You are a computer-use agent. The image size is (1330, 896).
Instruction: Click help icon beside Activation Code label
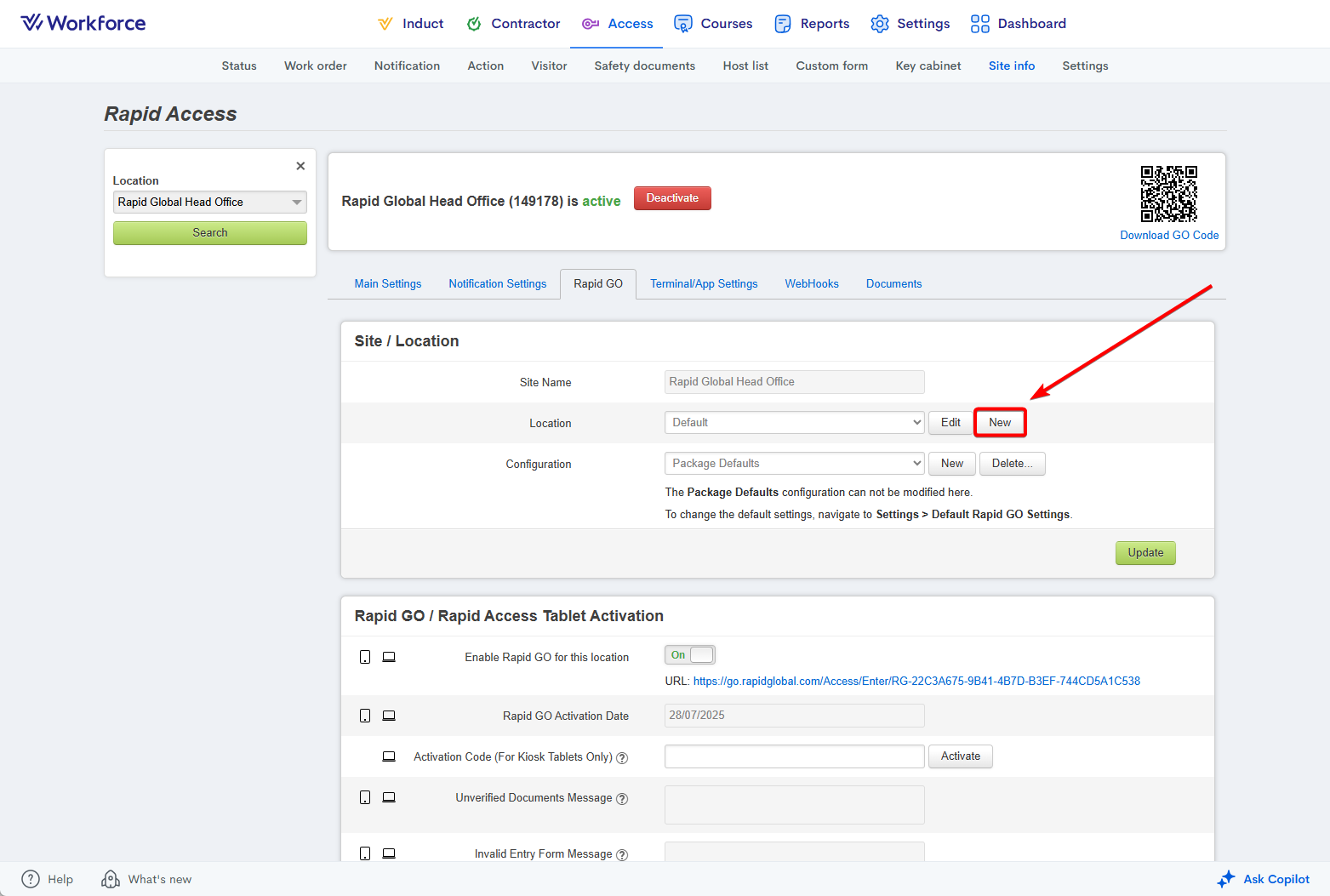[x=622, y=758]
